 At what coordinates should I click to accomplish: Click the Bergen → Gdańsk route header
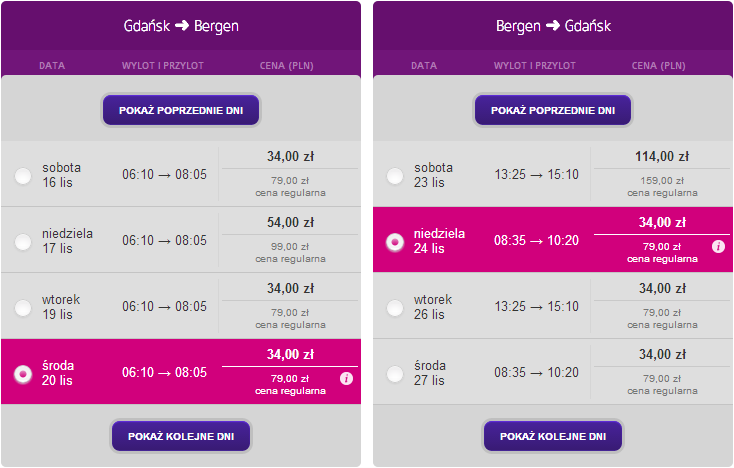click(553, 25)
